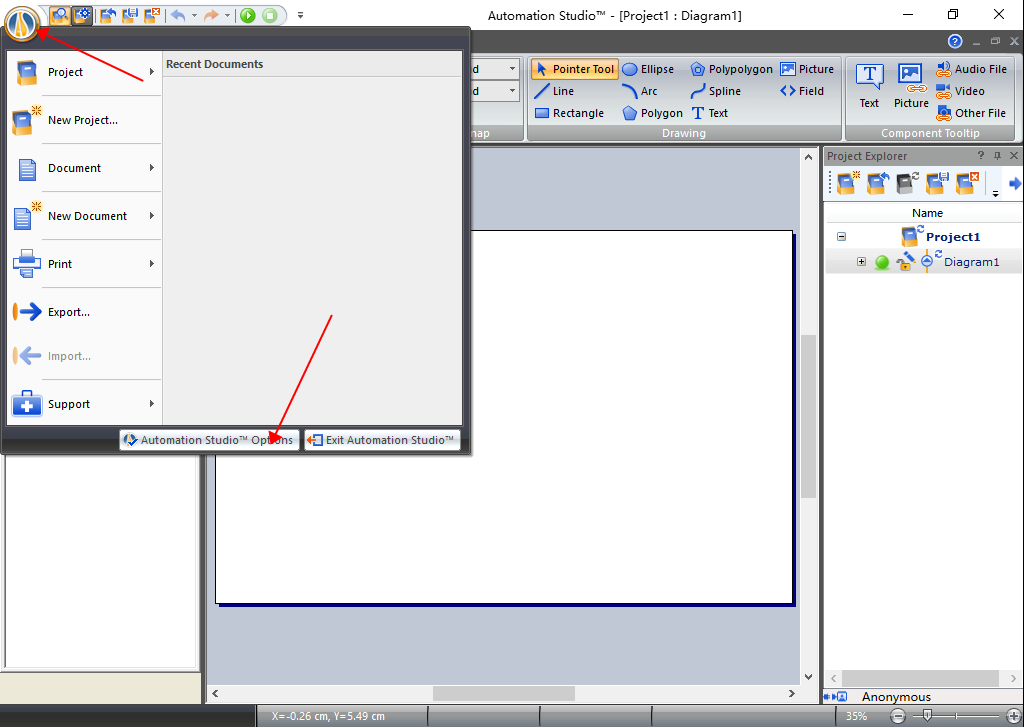Image resolution: width=1024 pixels, height=727 pixels.
Task: Click the project settings gear icon in quick access toolbar
Action: [x=82, y=15]
